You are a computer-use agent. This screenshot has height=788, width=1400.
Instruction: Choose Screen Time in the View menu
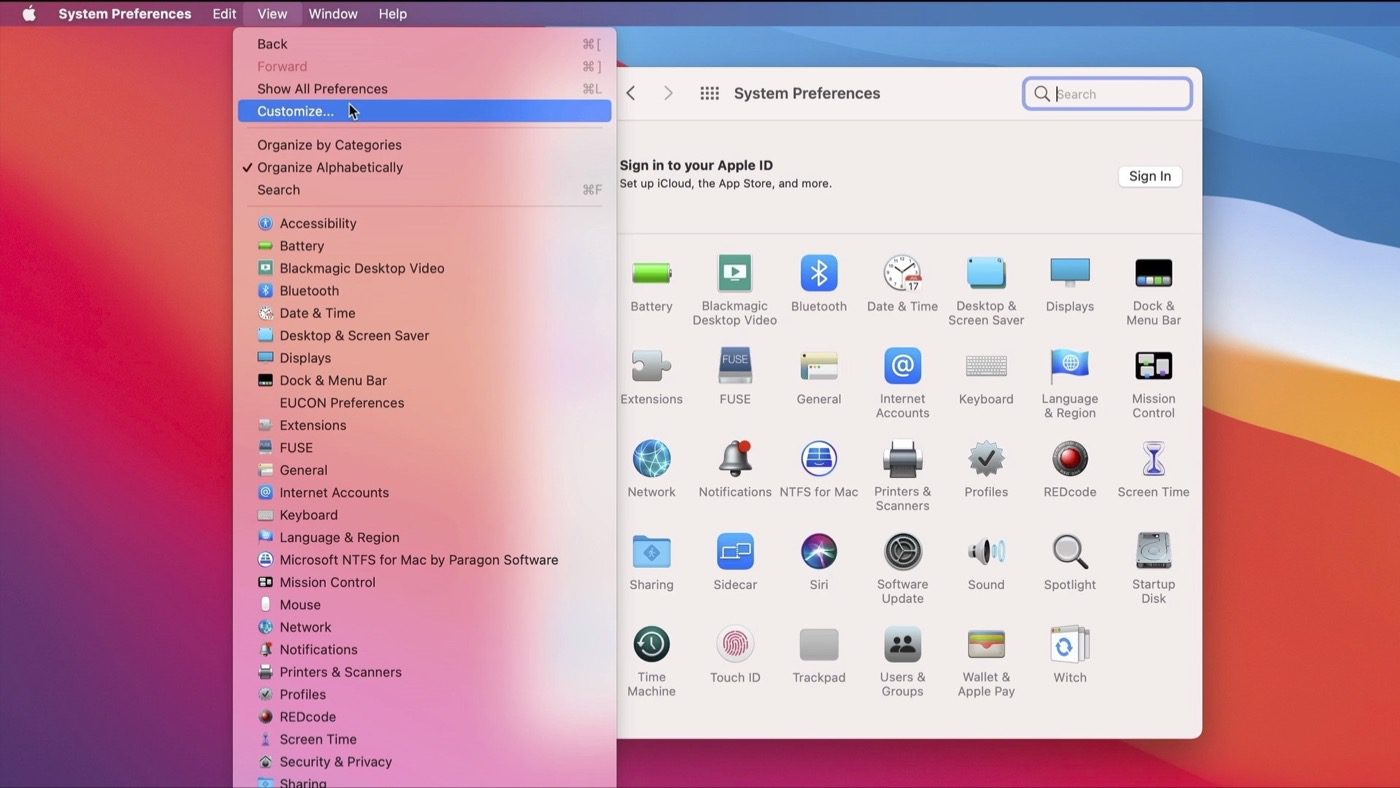click(x=424, y=739)
